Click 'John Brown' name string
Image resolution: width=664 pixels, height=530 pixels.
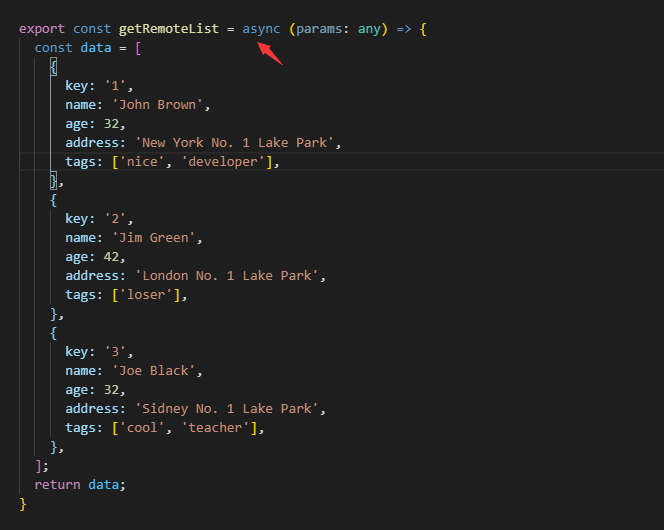158,105
